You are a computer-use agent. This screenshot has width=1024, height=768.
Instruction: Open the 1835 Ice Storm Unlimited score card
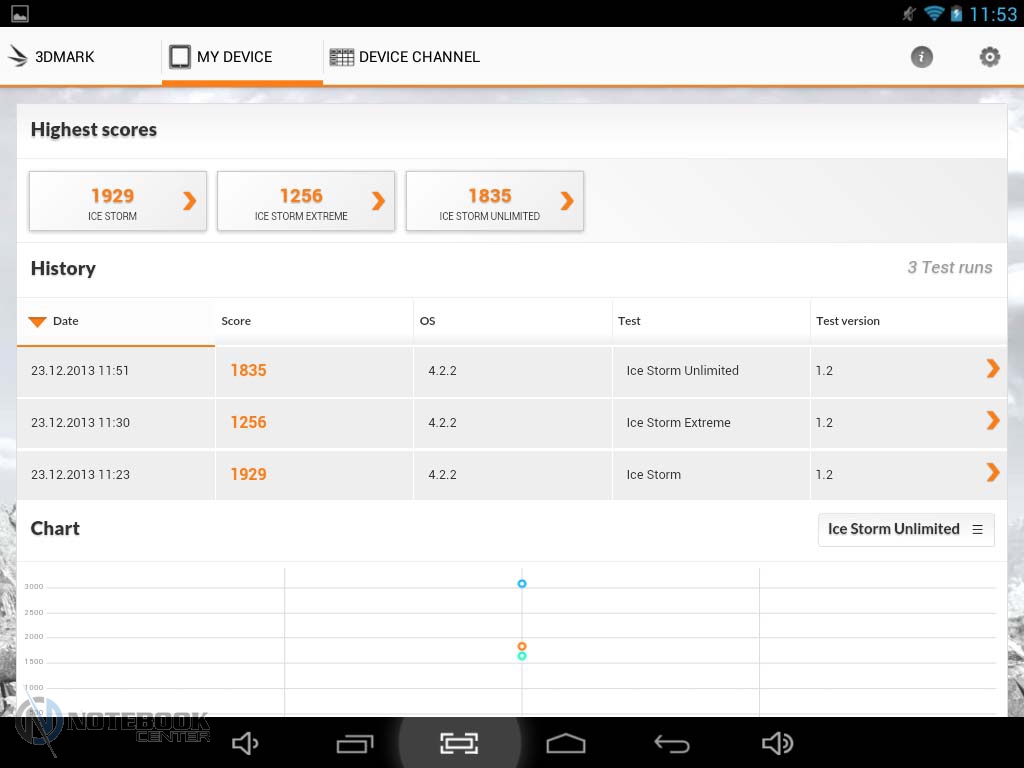pos(494,201)
